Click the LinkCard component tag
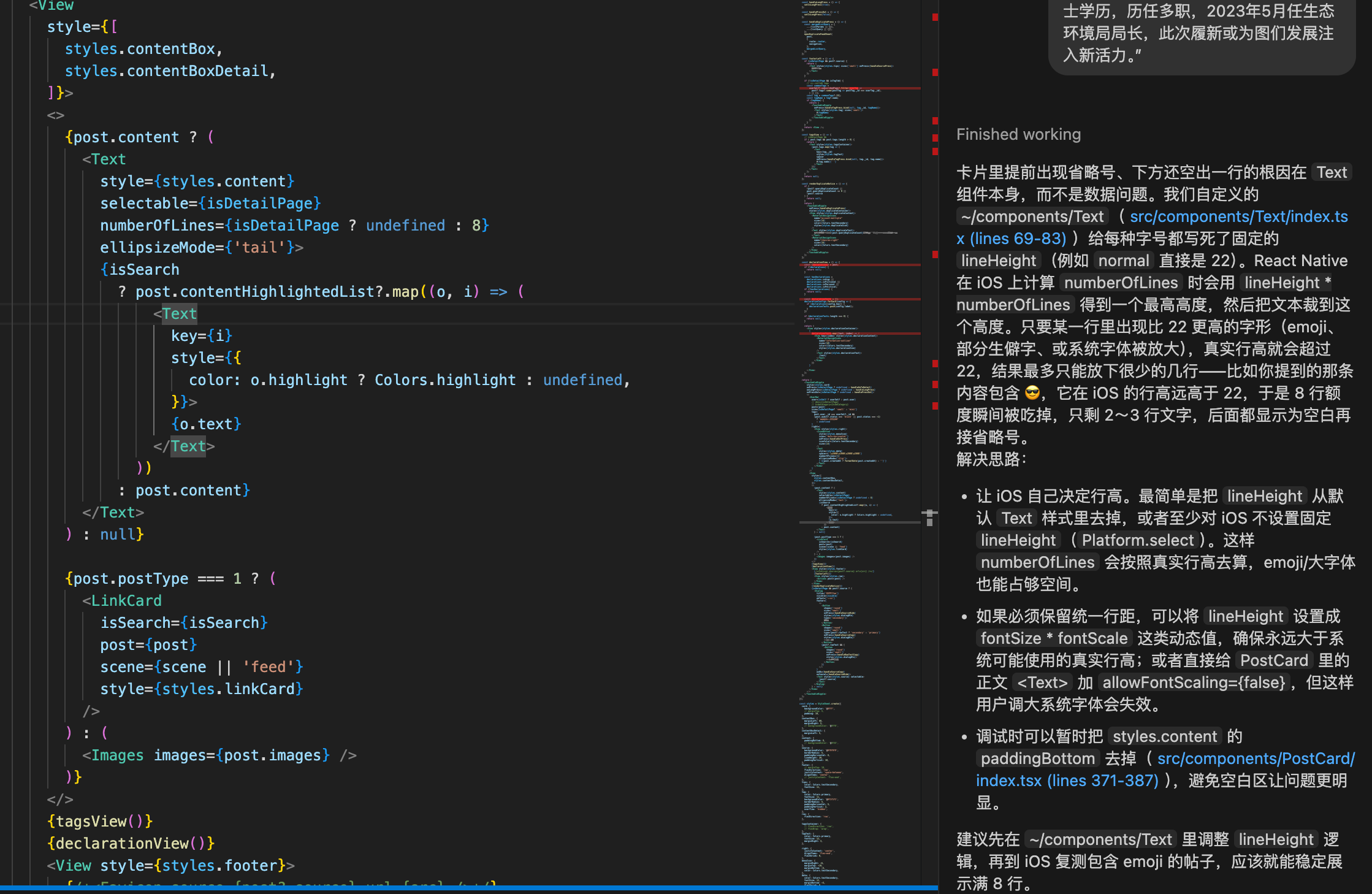 pos(126,601)
